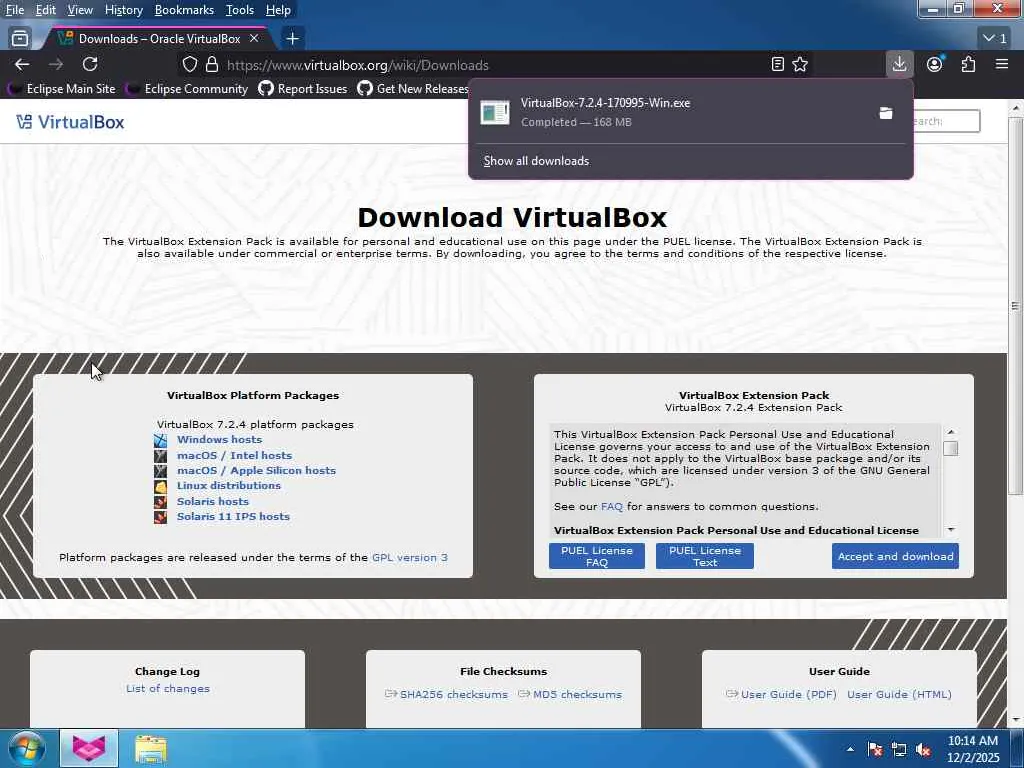This screenshot has height=768, width=1024.
Task: Open the taskbar browser app icon
Action: coord(89,748)
